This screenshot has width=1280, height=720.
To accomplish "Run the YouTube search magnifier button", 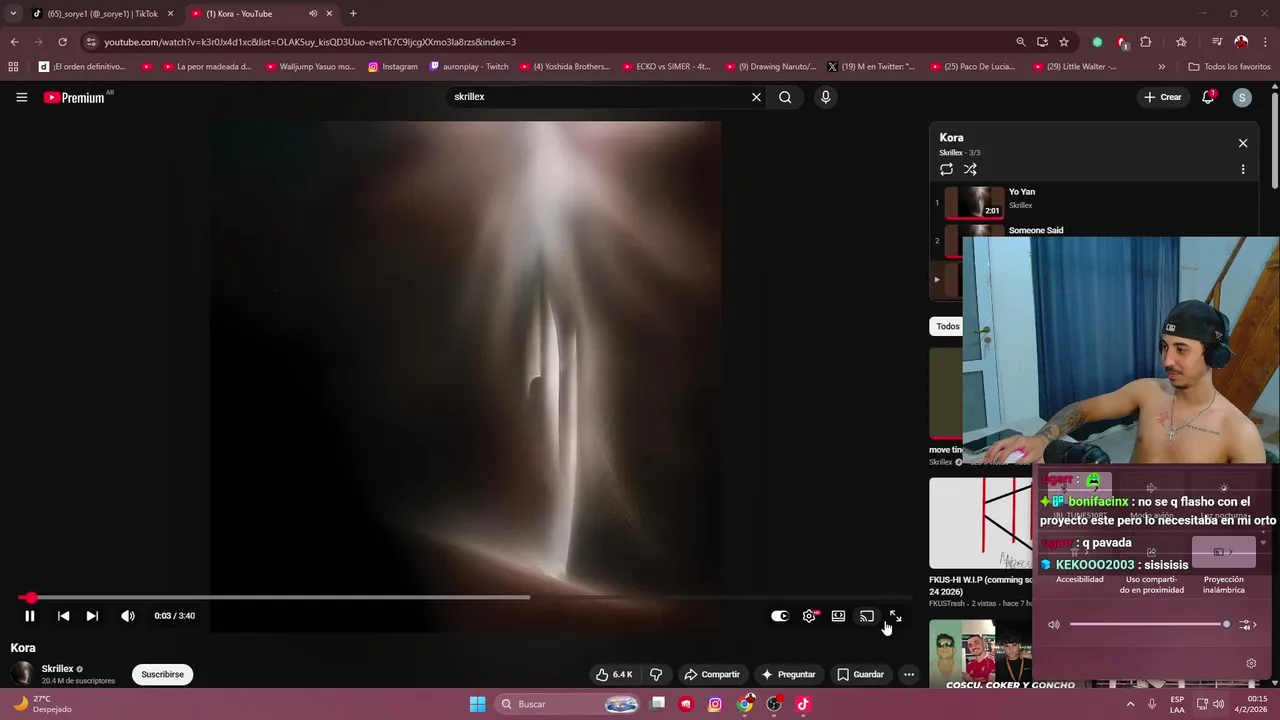I will click(785, 97).
